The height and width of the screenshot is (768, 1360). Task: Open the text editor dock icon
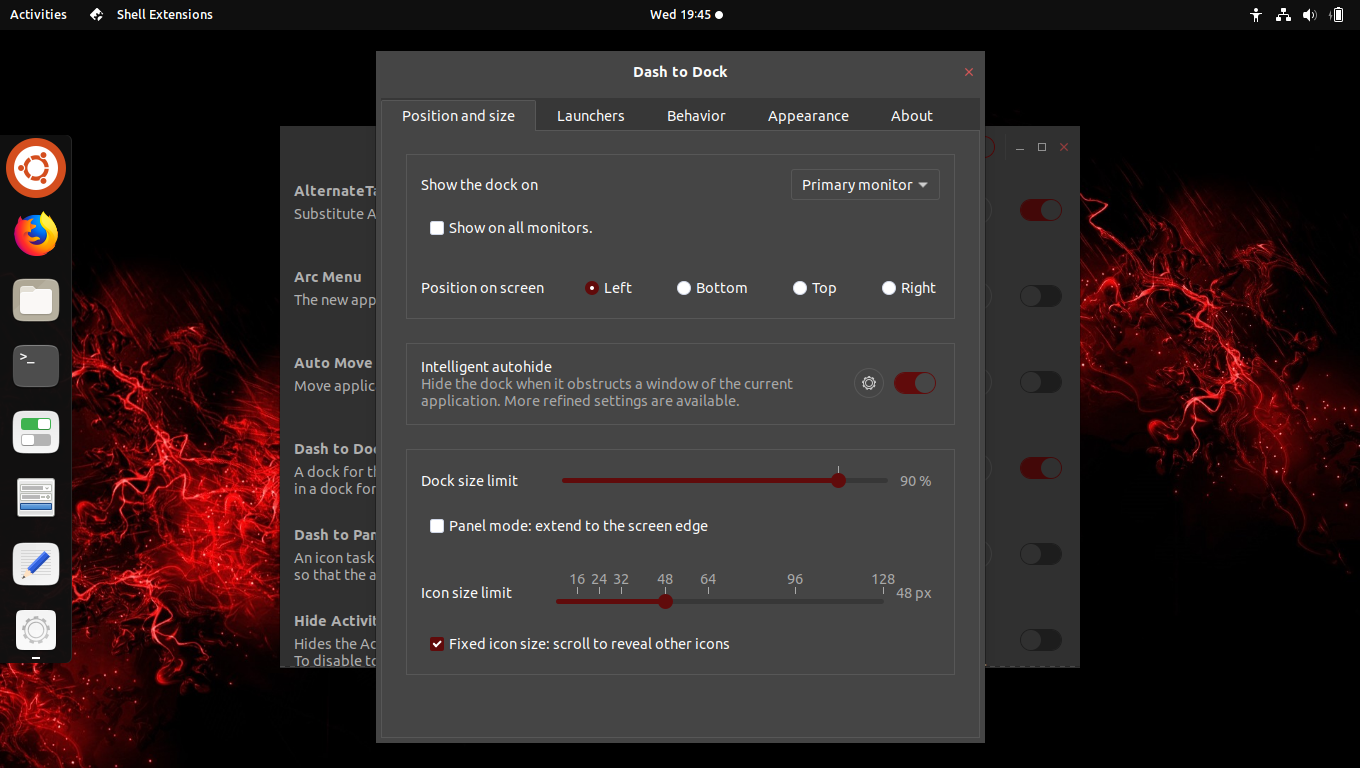click(x=36, y=564)
